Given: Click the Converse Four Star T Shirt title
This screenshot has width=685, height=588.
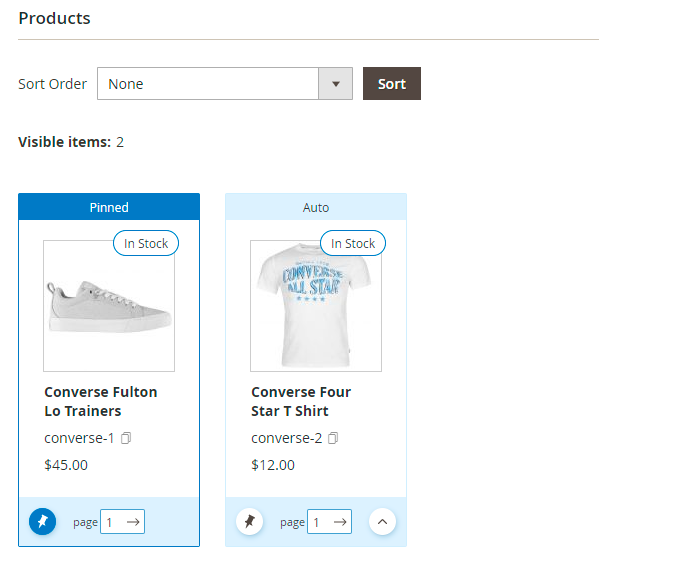Looking at the screenshot, I should pyautogui.click(x=301, y=401).
